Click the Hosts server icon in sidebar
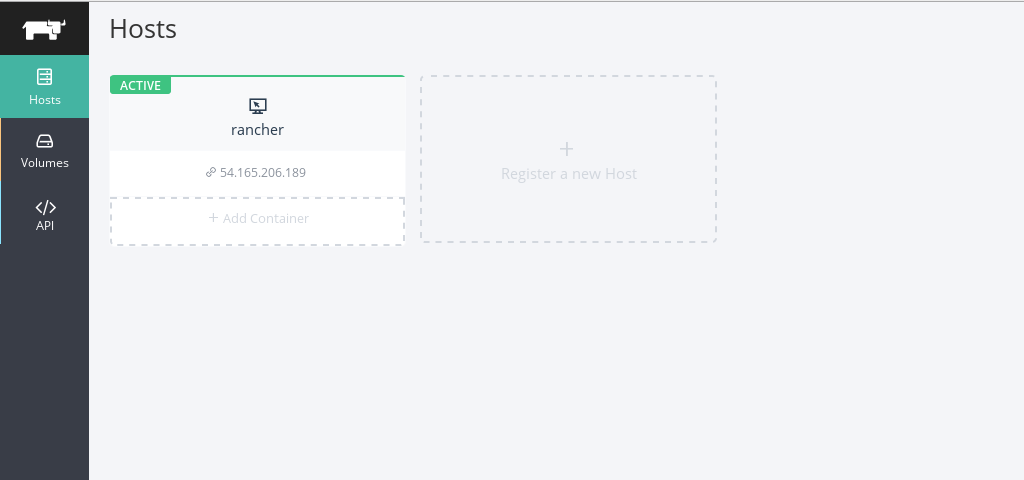Screen dimensions: 1024x480 [44, 77]
